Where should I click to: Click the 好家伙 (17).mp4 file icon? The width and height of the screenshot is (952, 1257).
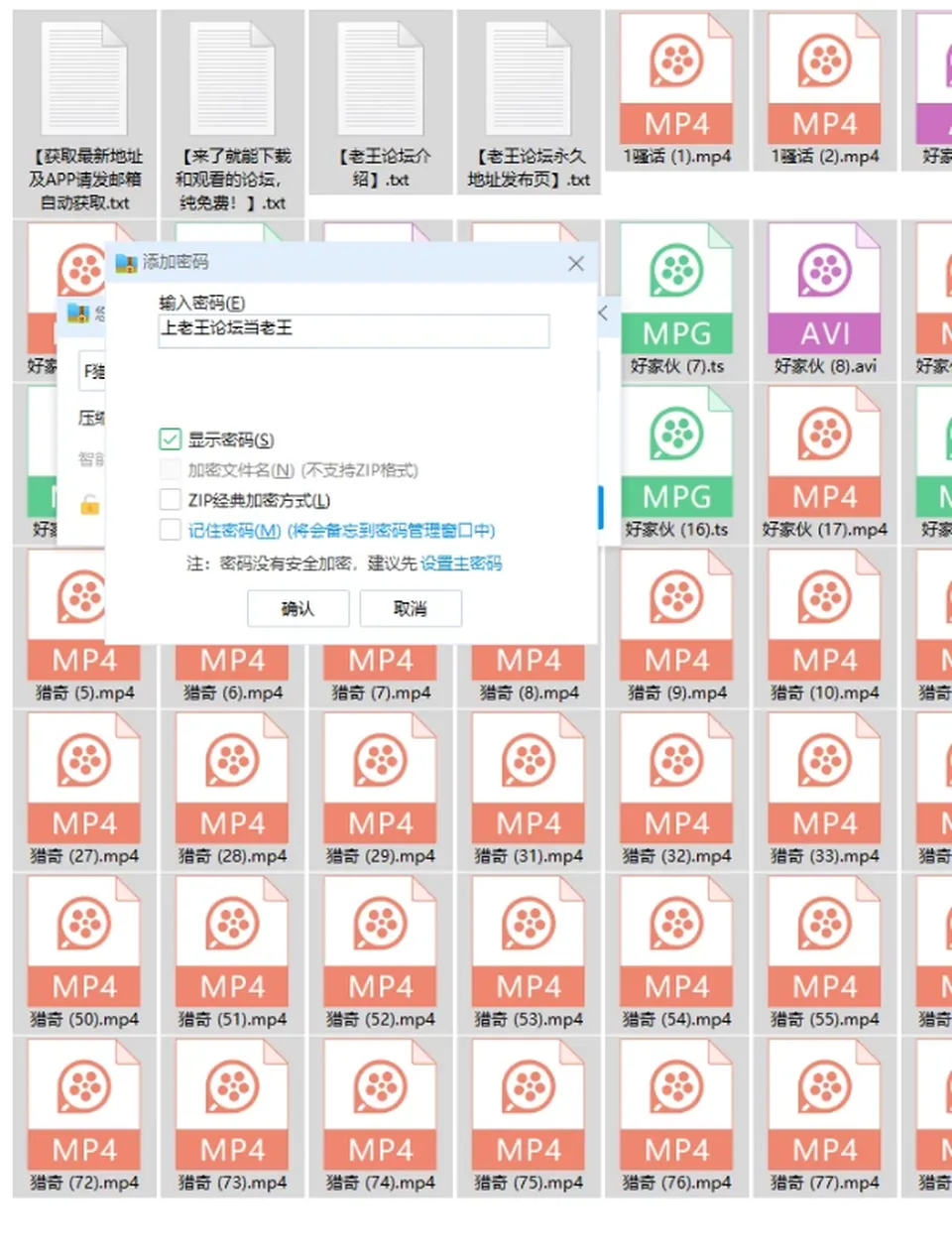[825, 452]
